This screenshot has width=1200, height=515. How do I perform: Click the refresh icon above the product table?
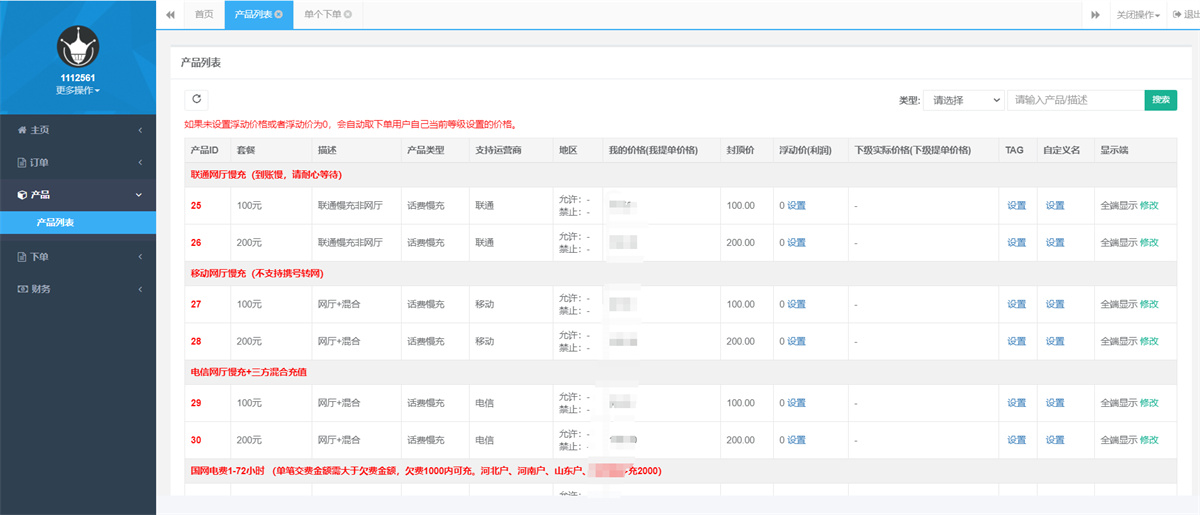pos(197,99)
